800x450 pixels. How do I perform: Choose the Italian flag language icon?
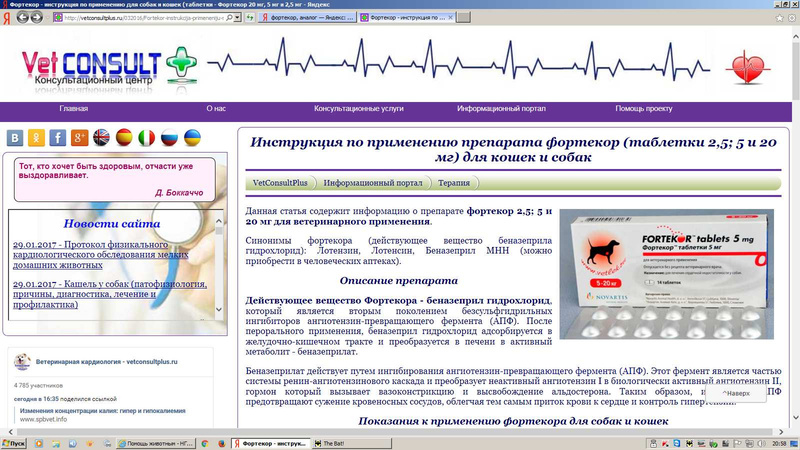pos(147,138)
